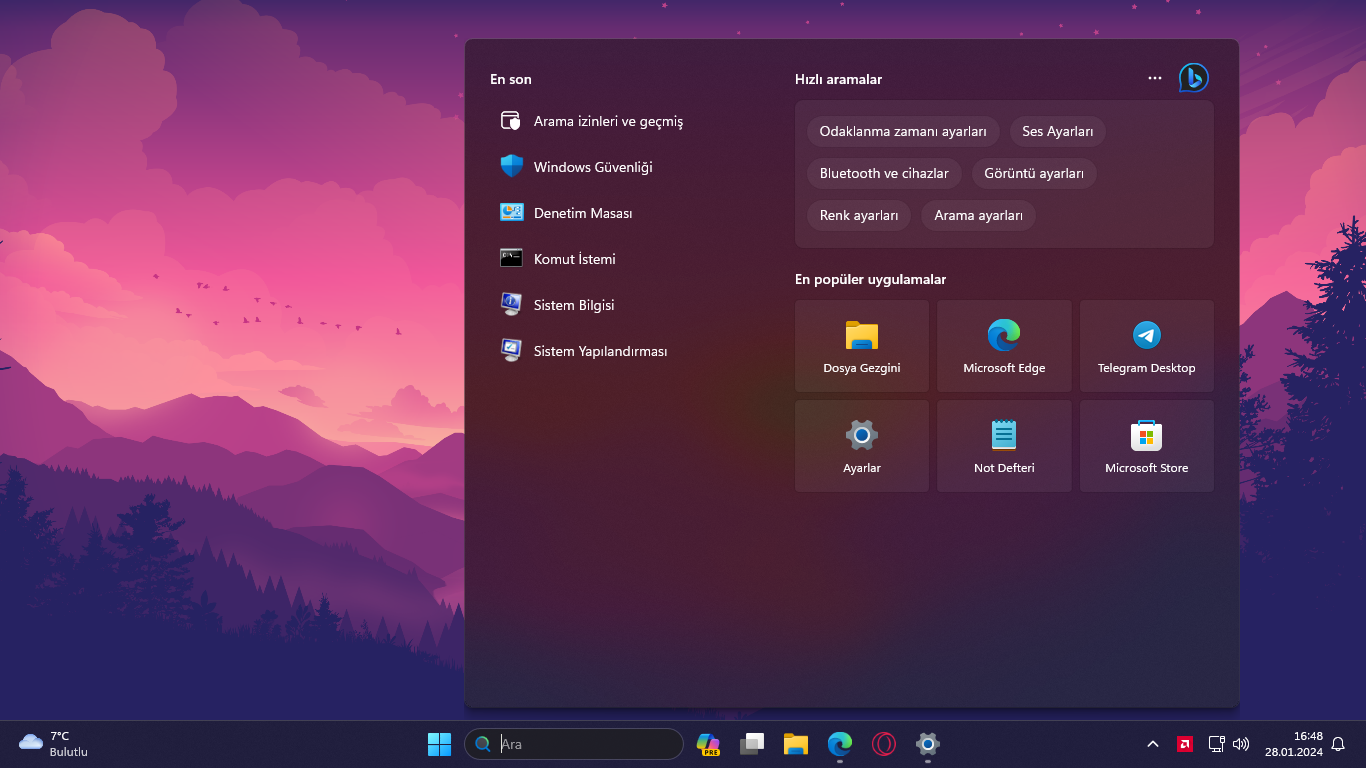Click the red AMD icon in system tray
The height and width of the screenshot is (768, 1366).
(x=1185, y=744)
